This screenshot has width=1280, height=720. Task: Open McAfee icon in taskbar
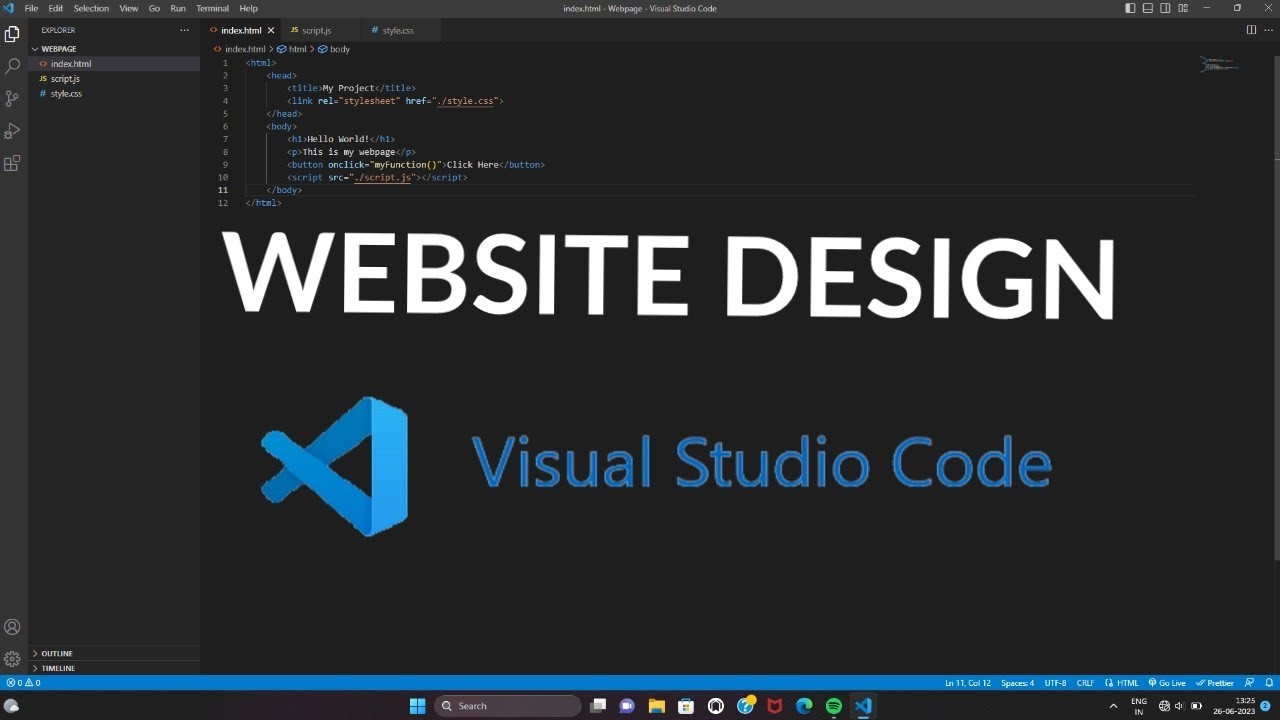pyautogui.click(x=775, y=706)
